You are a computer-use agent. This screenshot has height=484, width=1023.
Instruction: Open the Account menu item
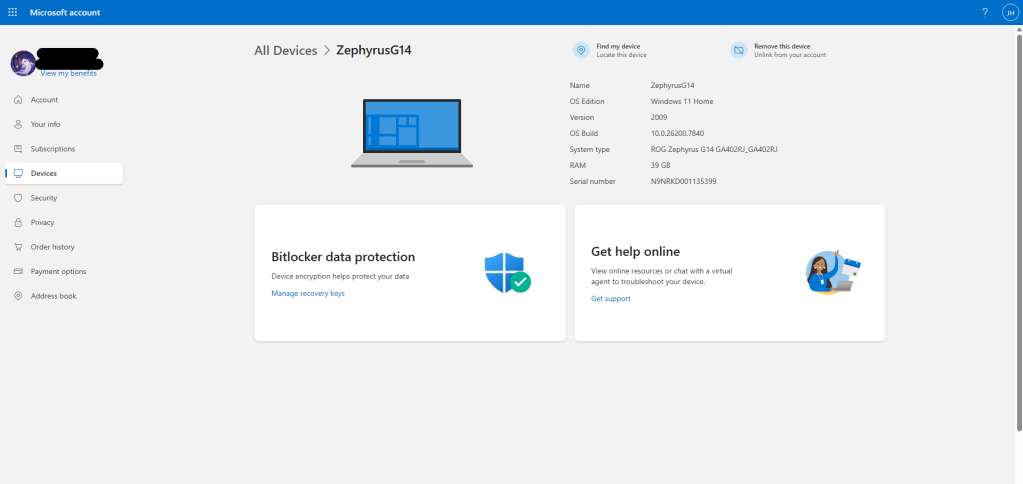[x=44, y=100]
